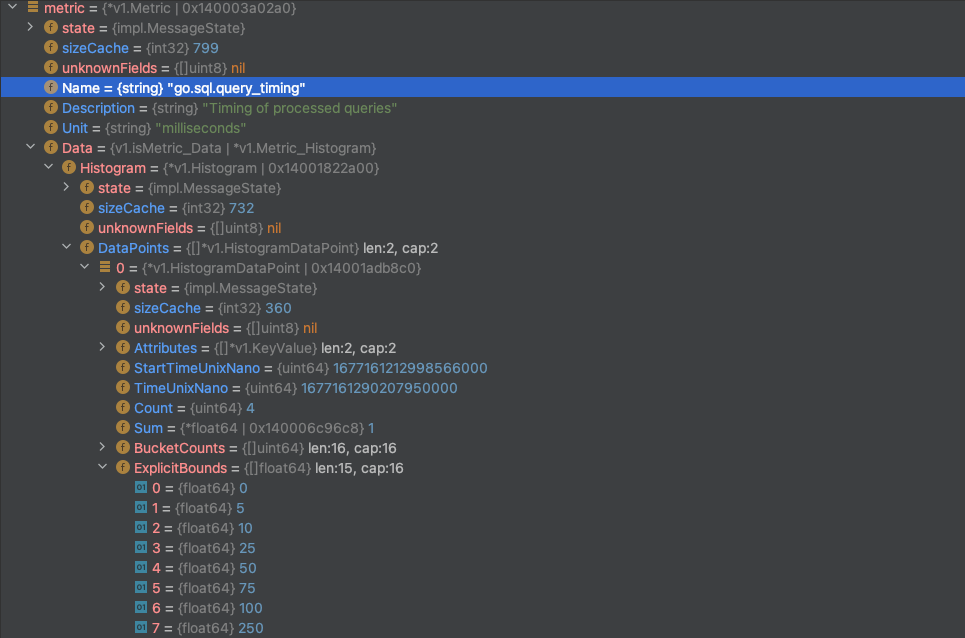Collapse the ExplicitBounds array
The width and height of the screenshot is (965, 638).
102,467
